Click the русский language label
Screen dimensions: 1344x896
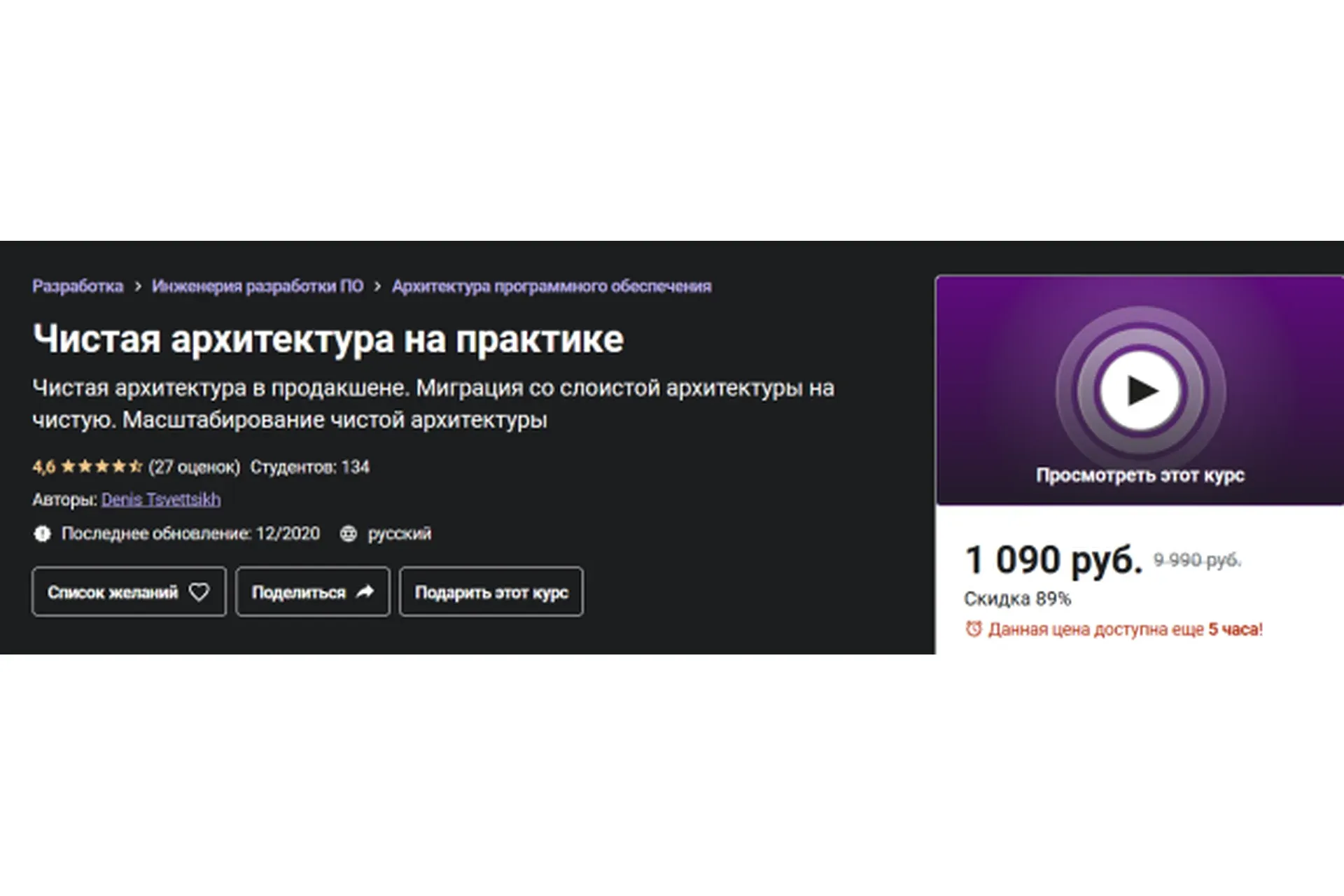point(400,534)
